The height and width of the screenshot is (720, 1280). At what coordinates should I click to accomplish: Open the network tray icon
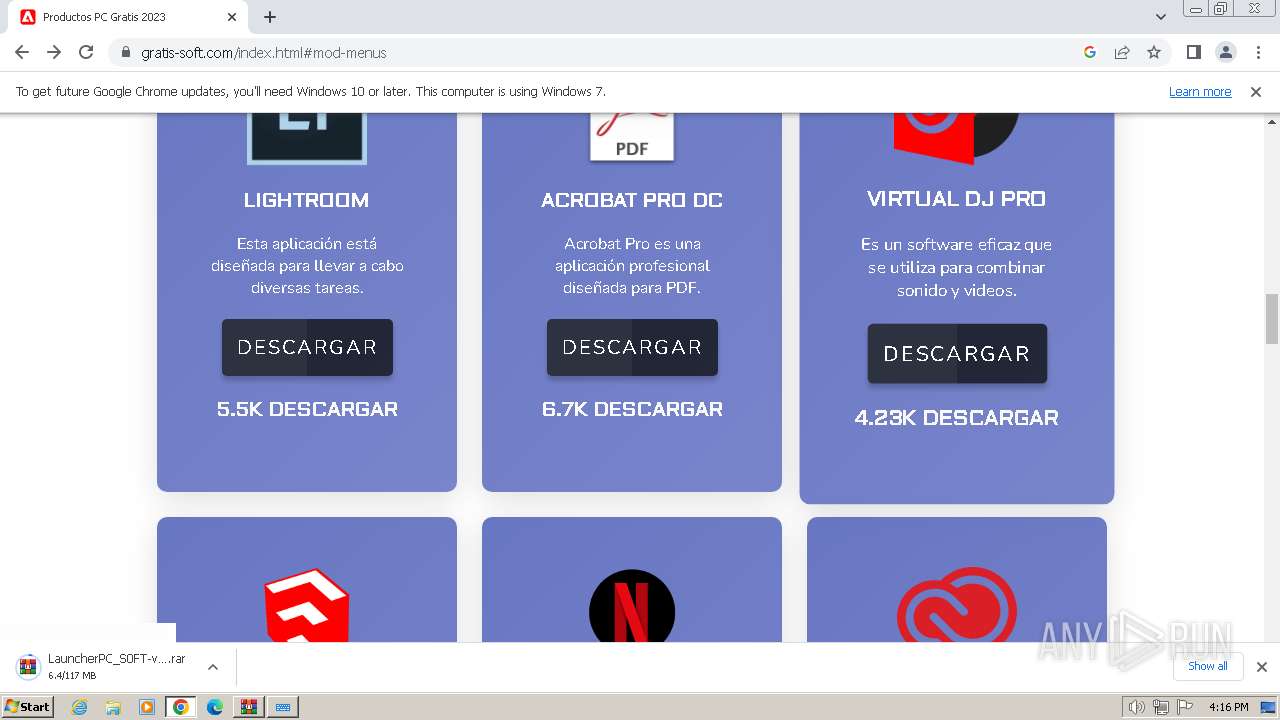coord(1160,707)
